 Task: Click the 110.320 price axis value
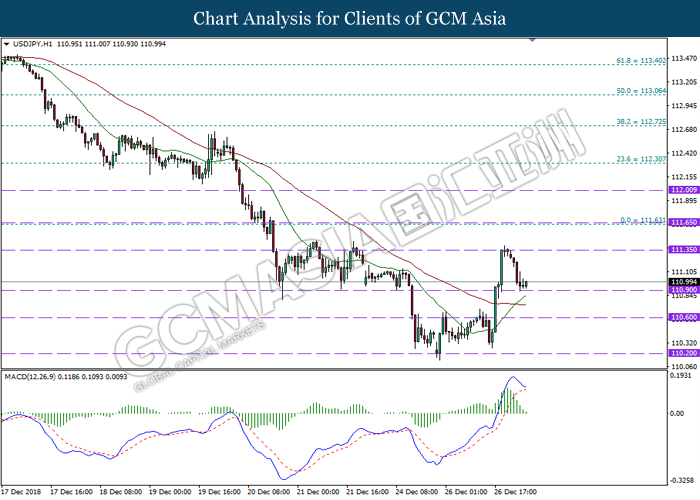[x=684, y=343]
